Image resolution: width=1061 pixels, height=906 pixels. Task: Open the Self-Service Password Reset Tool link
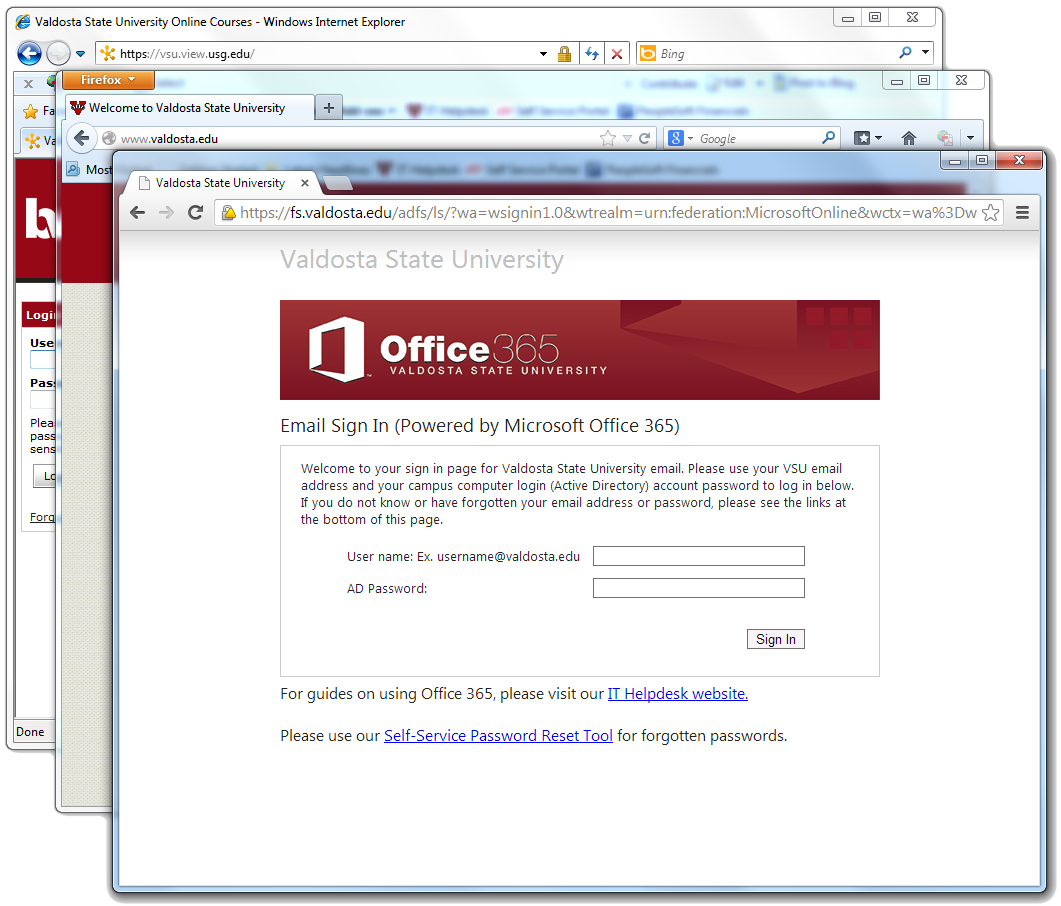pyautogui.click(x=498, y=736)
